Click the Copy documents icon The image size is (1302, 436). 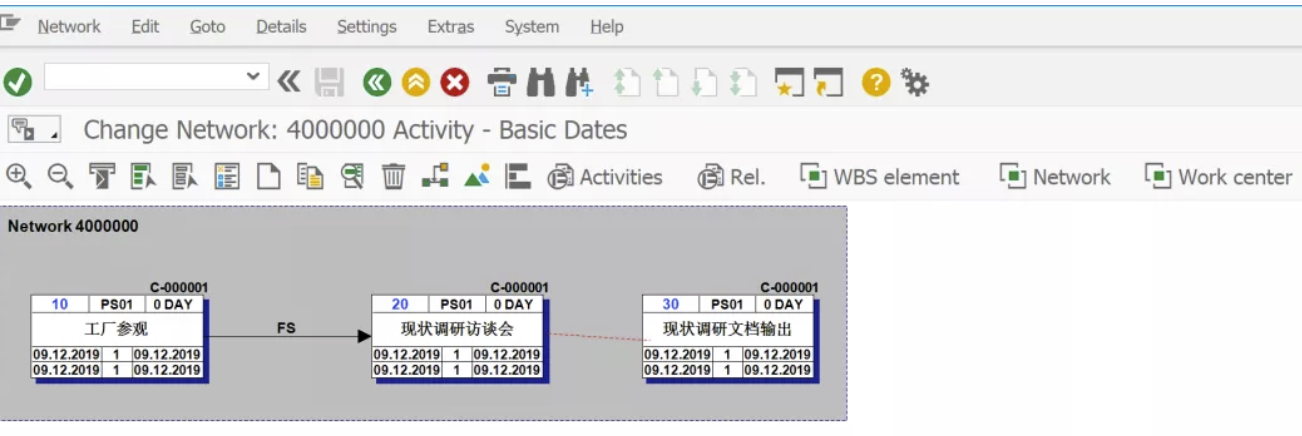(310, 177)
